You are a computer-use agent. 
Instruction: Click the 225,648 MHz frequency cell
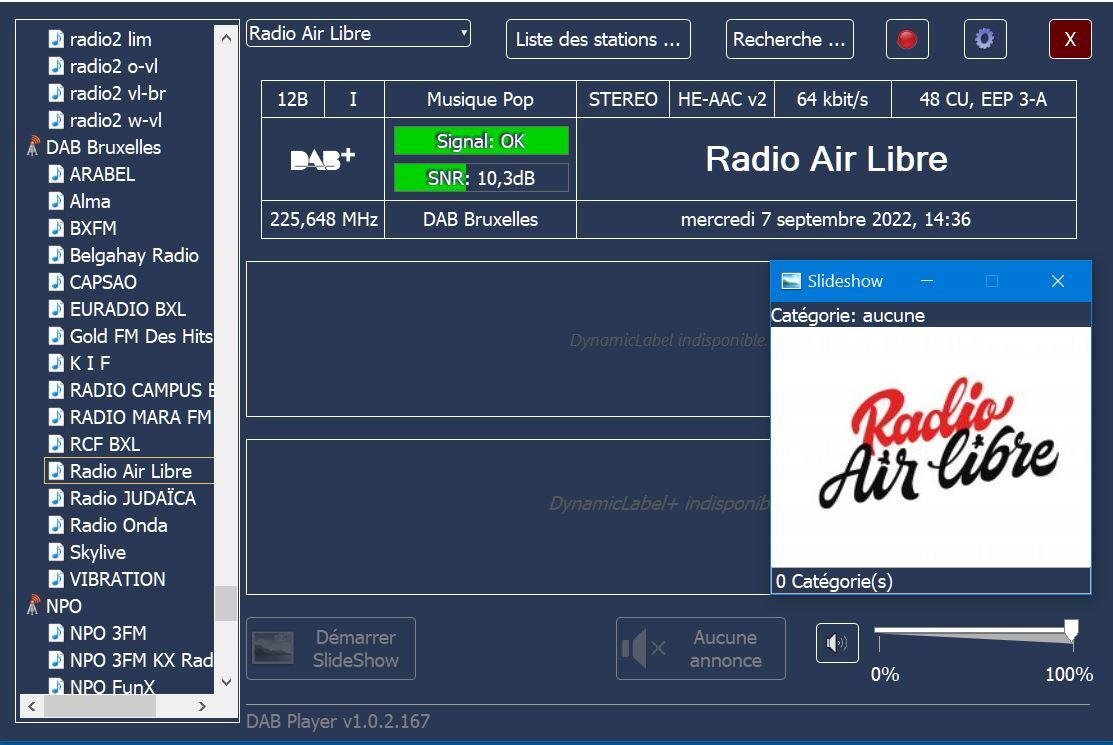[324, 219]
